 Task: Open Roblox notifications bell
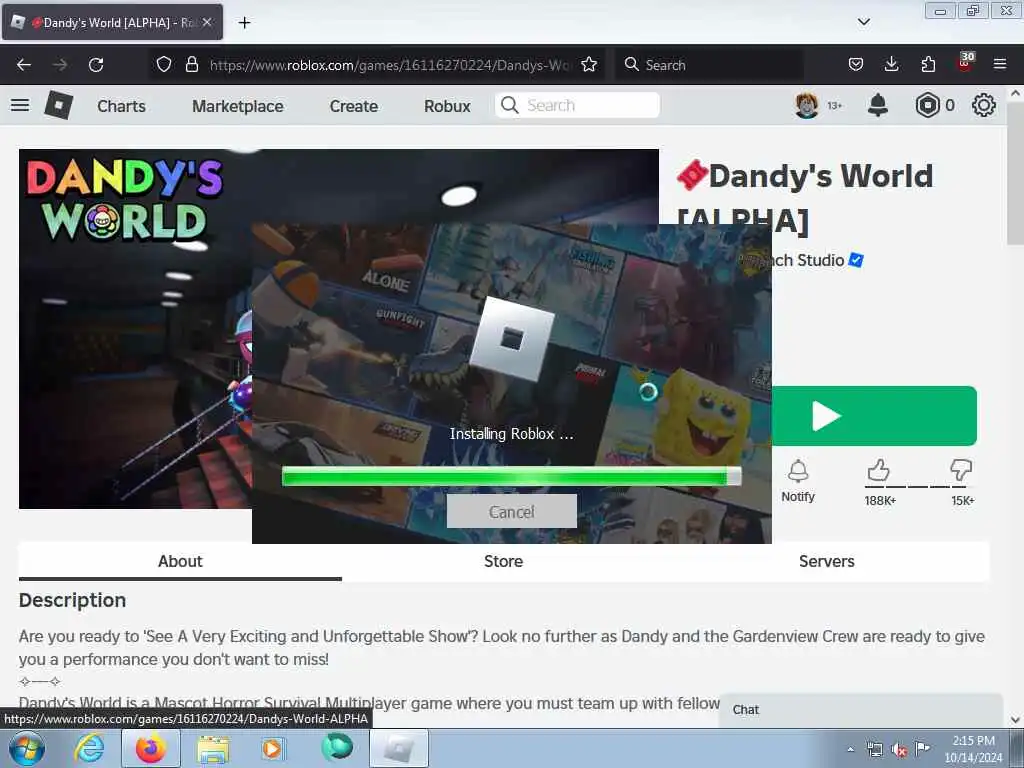pyautogui.click(x=878, y=105)
